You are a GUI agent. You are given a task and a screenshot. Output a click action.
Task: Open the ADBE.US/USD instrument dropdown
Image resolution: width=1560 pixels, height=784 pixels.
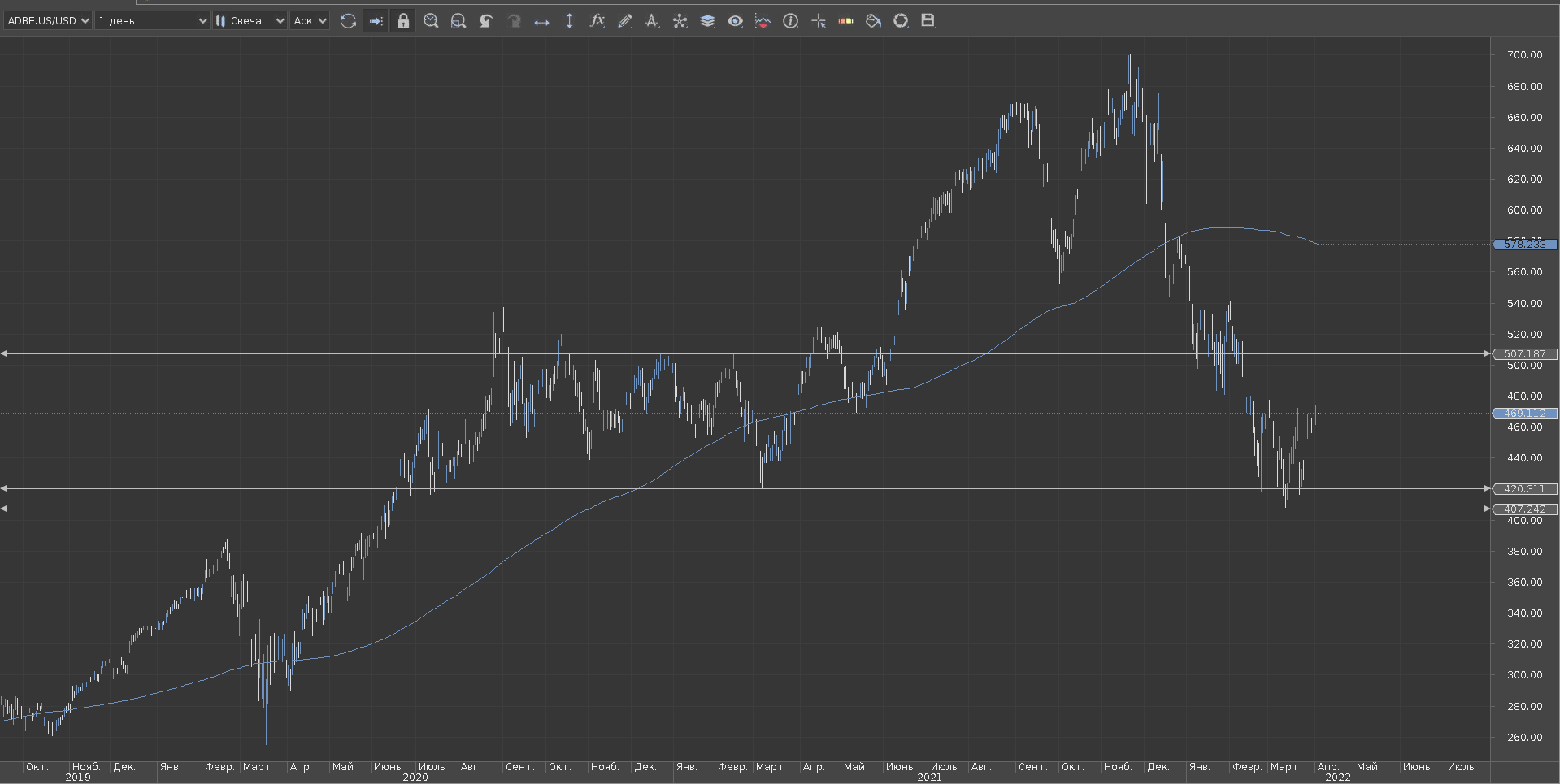tap(47, 21)
